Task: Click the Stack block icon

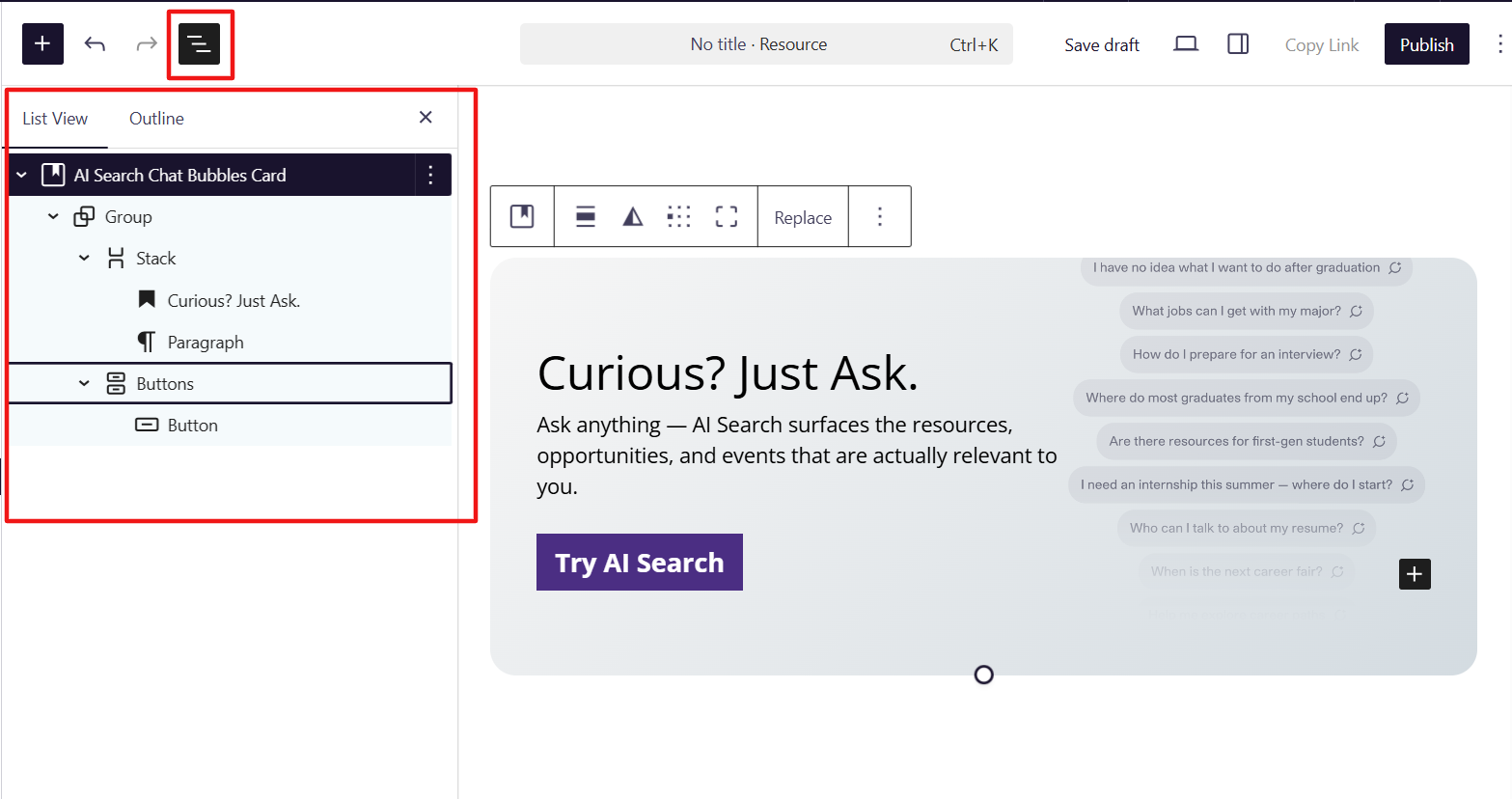Action: coord(116,258)
